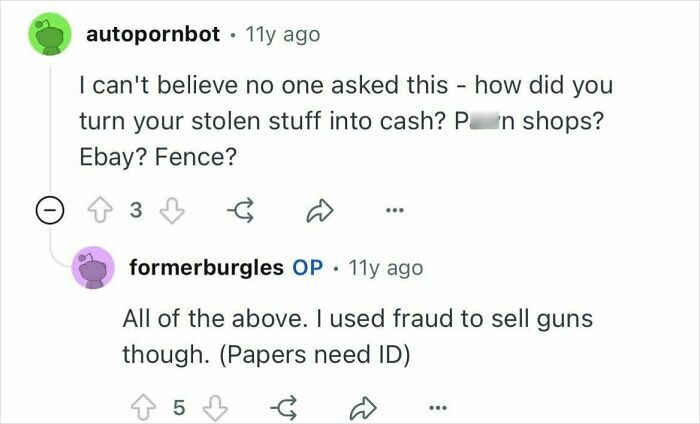Open autopornbot's user profile link
This screenshot has width=700, height=424.
(153, 34)
